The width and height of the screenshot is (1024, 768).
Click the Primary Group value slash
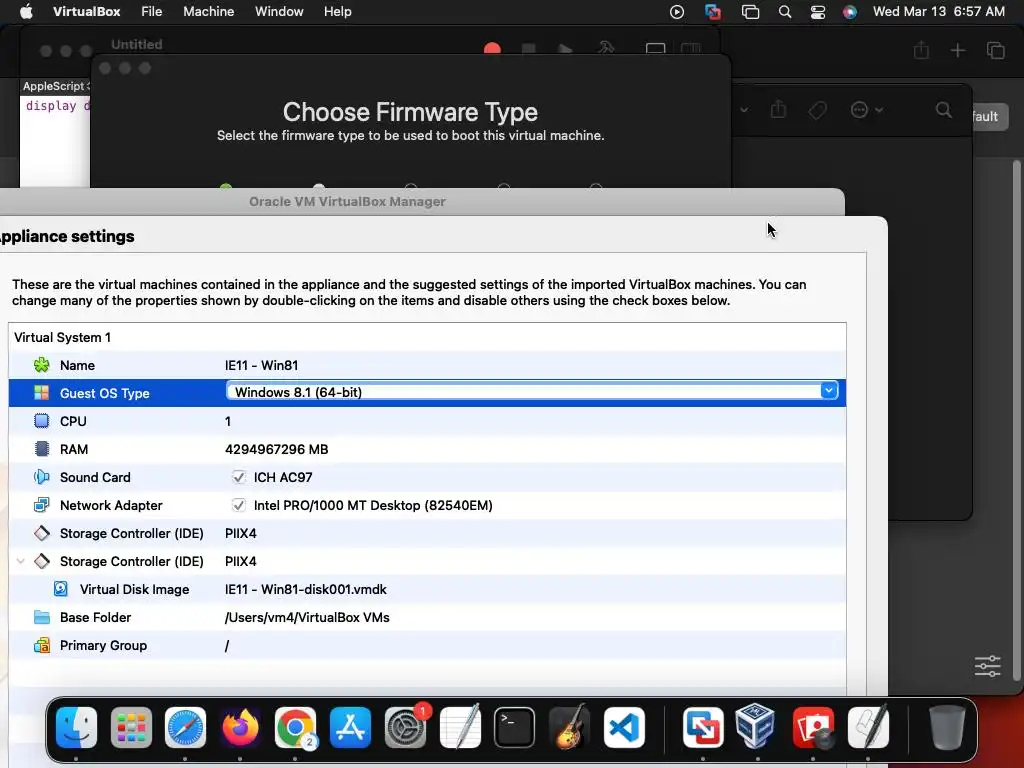pyautogui.click(x=227, y=645)
